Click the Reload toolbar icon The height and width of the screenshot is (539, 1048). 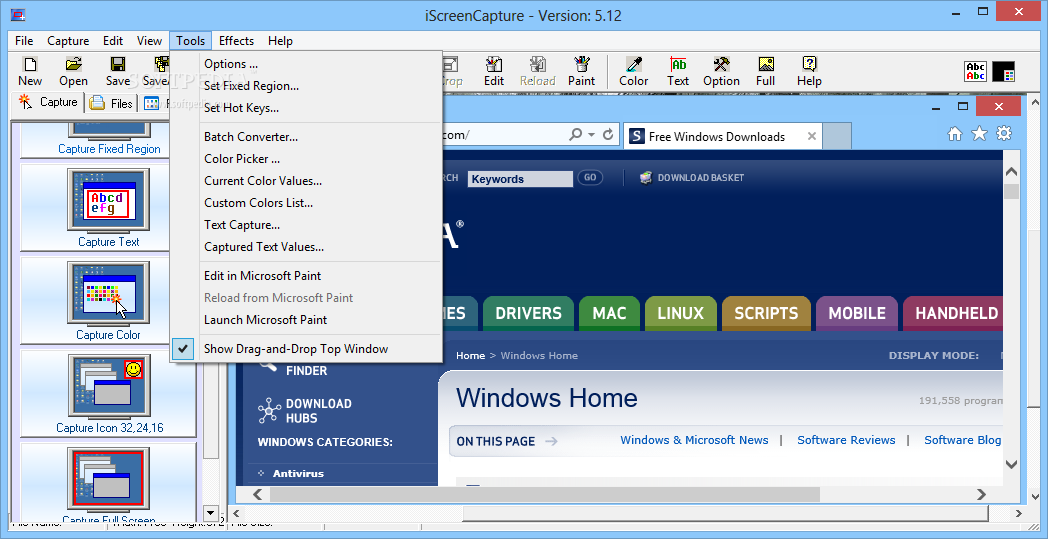[537, 72]
